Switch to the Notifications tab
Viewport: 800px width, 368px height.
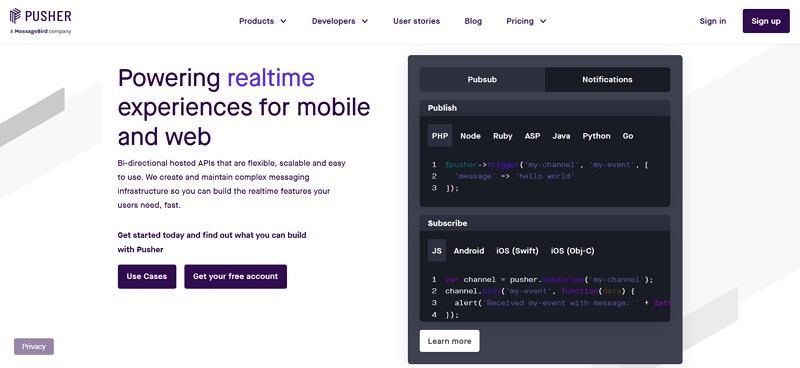click(607, 80)
